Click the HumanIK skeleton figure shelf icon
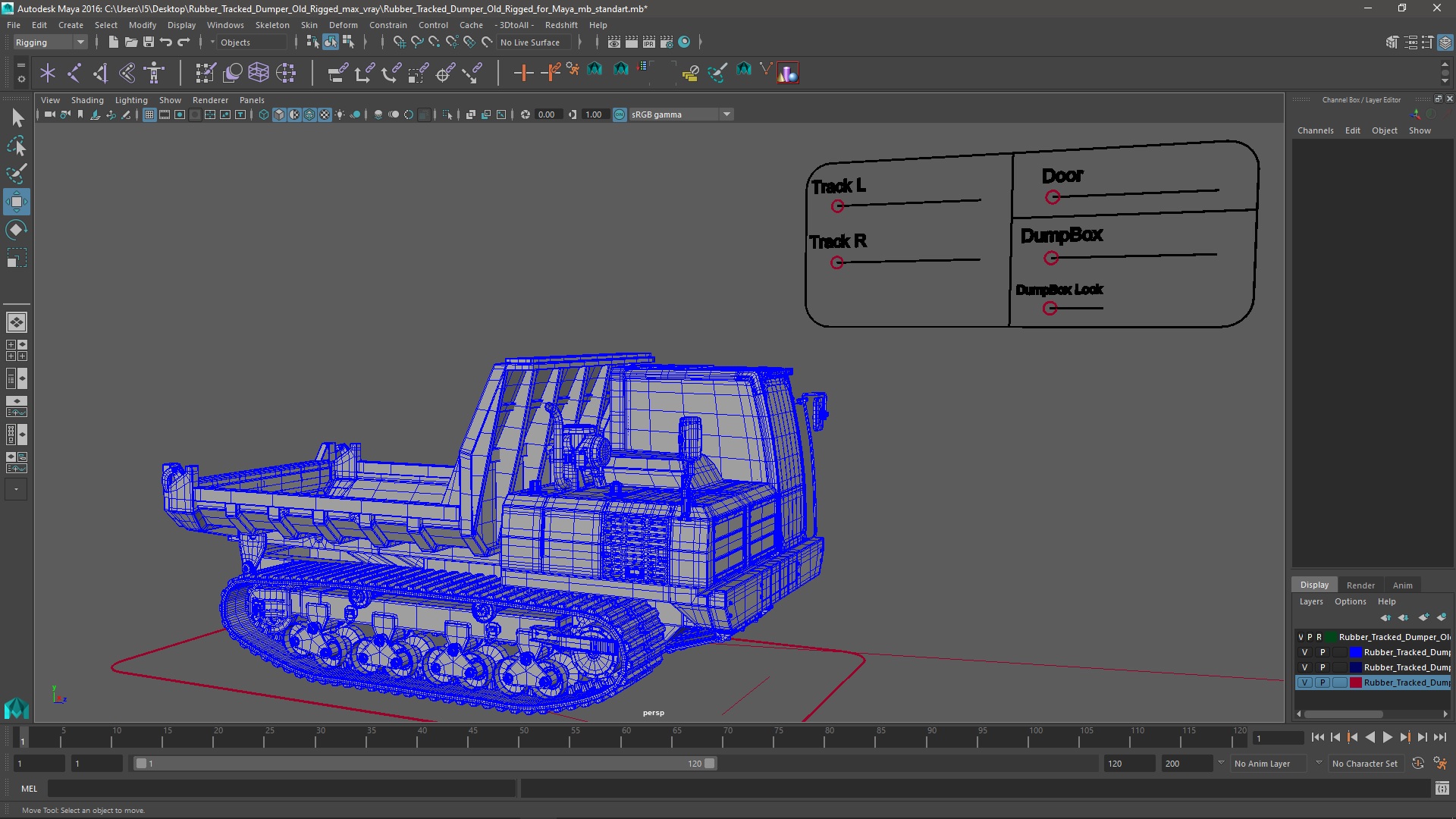 (154, 73)
